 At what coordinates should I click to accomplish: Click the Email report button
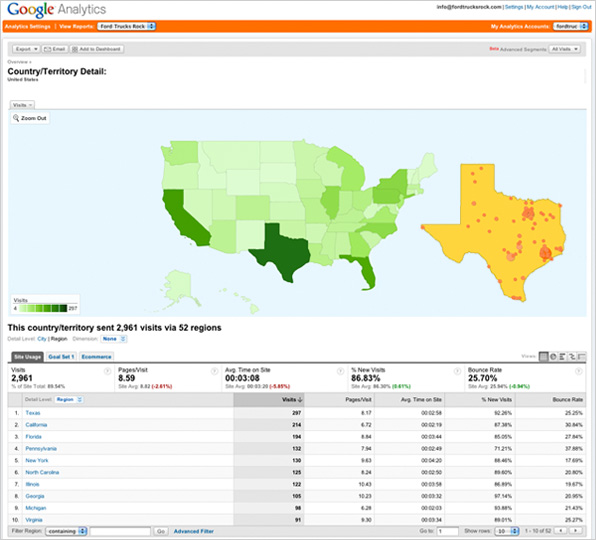click(x=55, y=49)
